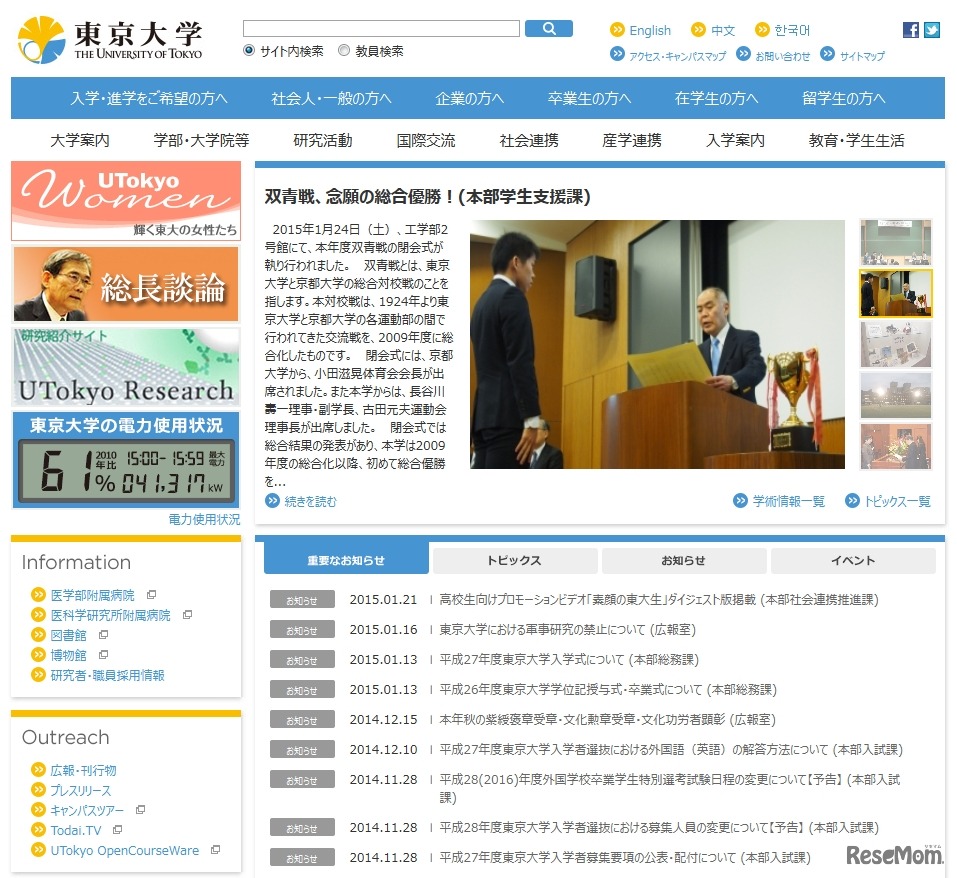Switch to the イベント tab
Viewport: 957px width, 878px height.
851,560
